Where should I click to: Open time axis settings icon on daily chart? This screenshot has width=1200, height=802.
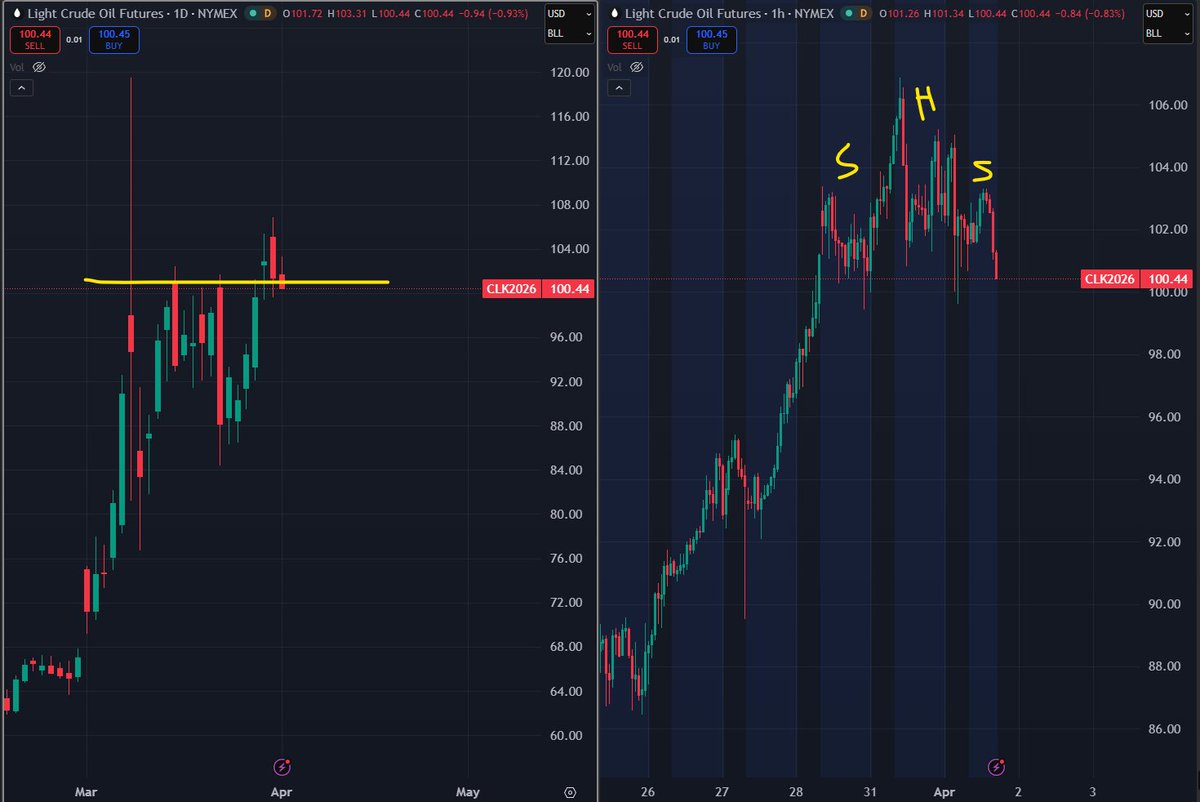click(x=569, y=790)
